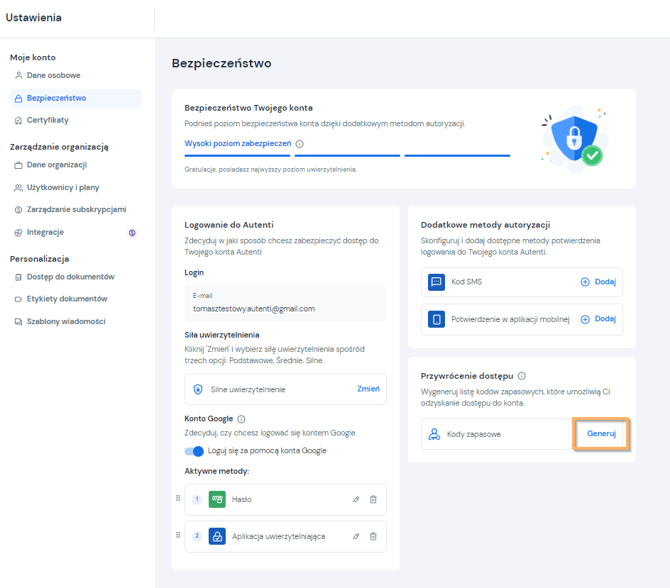Image resolution: width=670 pixels, height=588 pixels.
Task: Click info icon next to Przywrócenie dostępu
Action: pos(522,376)
